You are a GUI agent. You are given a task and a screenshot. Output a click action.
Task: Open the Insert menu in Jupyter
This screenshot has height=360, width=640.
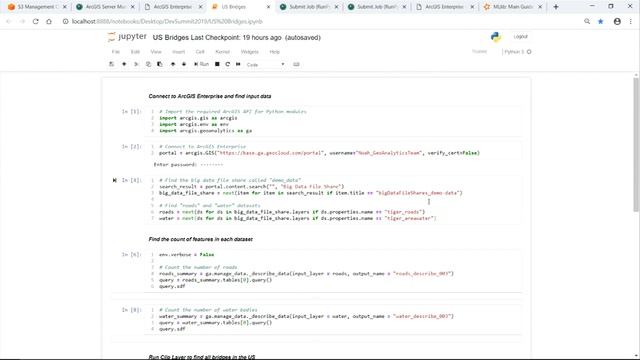(178, 52)
